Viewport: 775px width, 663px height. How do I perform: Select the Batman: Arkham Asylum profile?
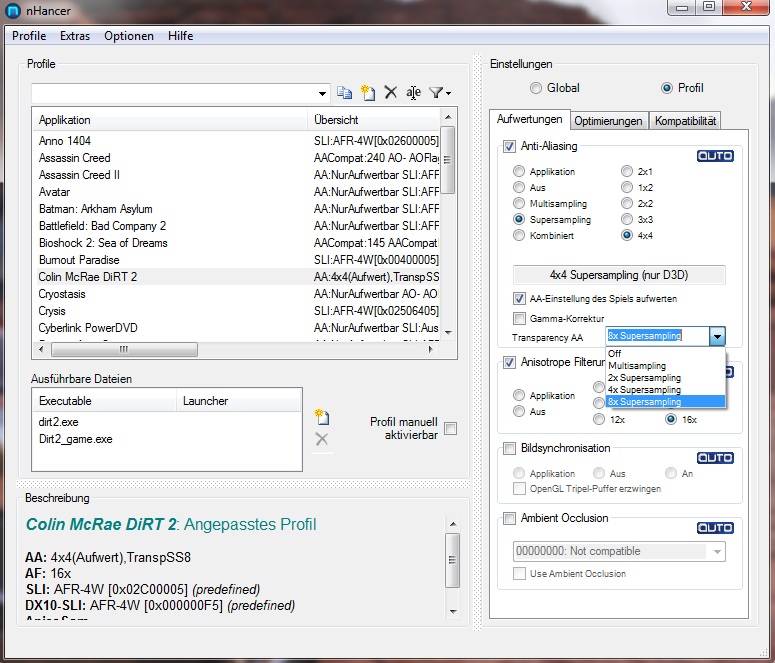237,209
